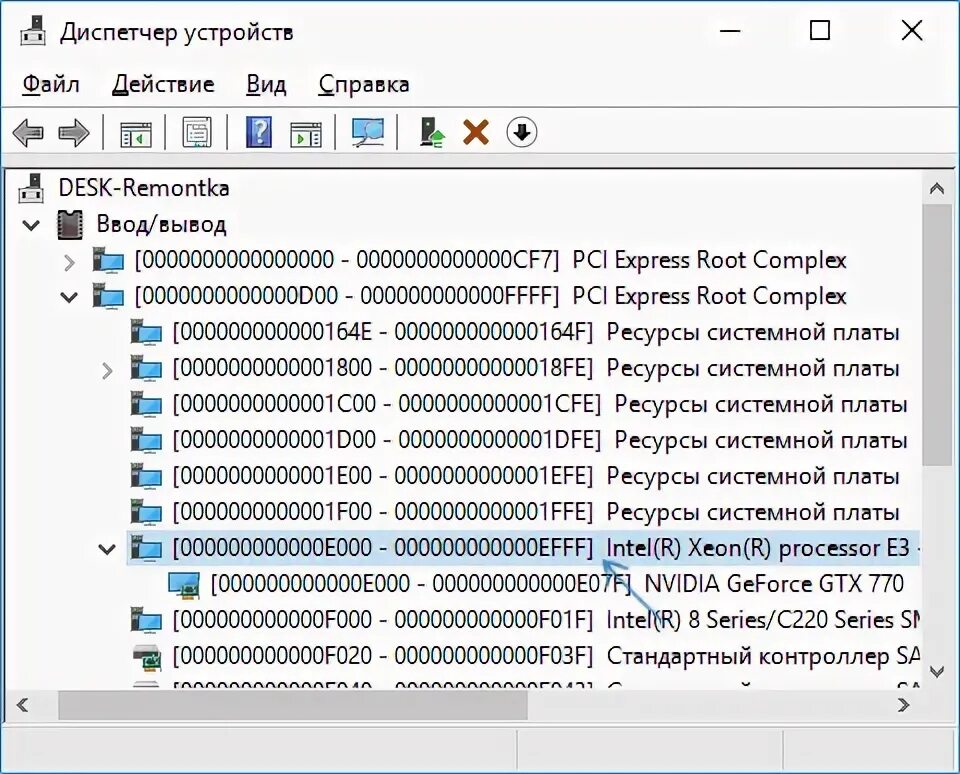Image resolution: width=960 pixels, height=774 pixels.
Task: Select the 1E00-1EFE Ресурсы системной платы row
Action: pos(536,476)
